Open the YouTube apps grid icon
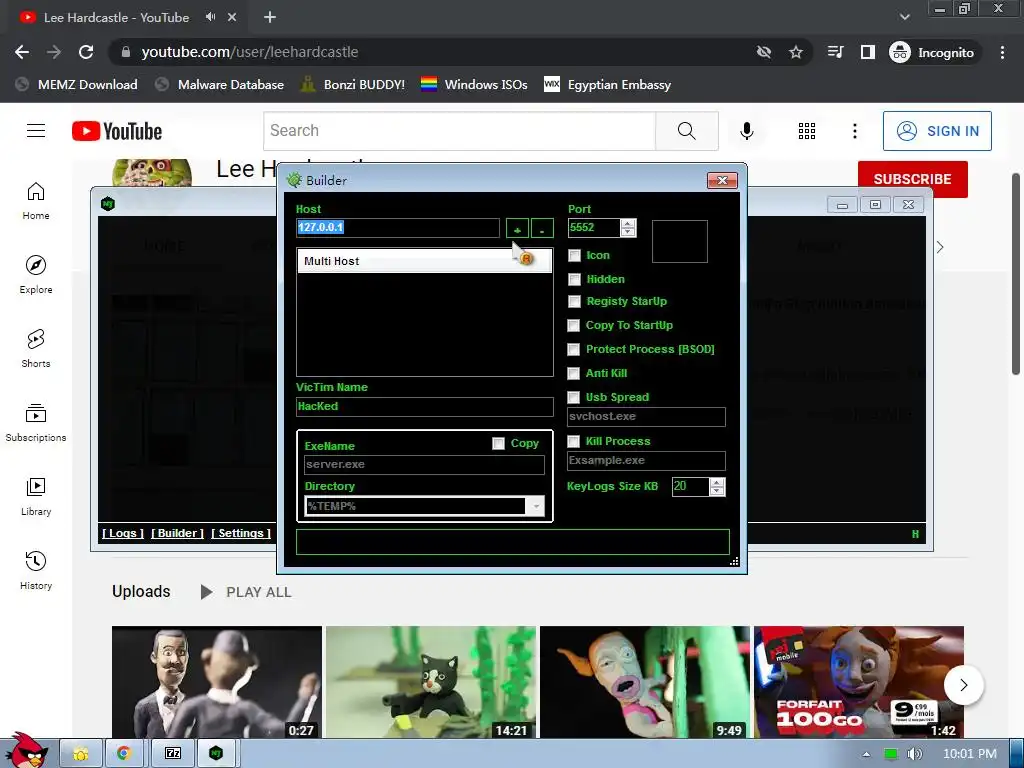Image resolution: width=1024 pixels, height=768 pixels. (807, 131)
